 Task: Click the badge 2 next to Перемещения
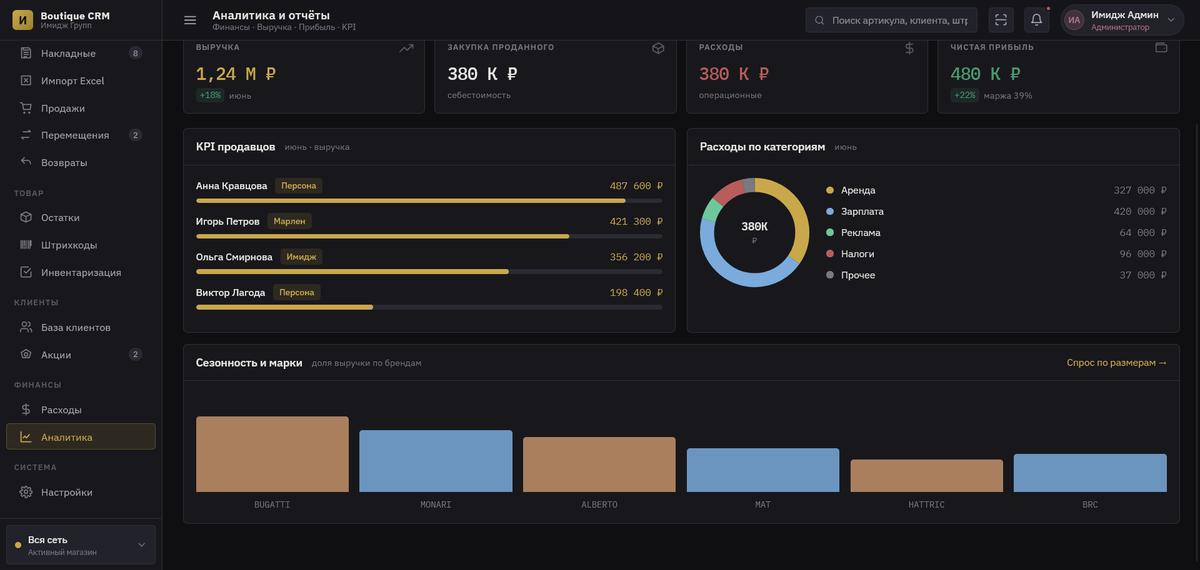tap(135, 135)
